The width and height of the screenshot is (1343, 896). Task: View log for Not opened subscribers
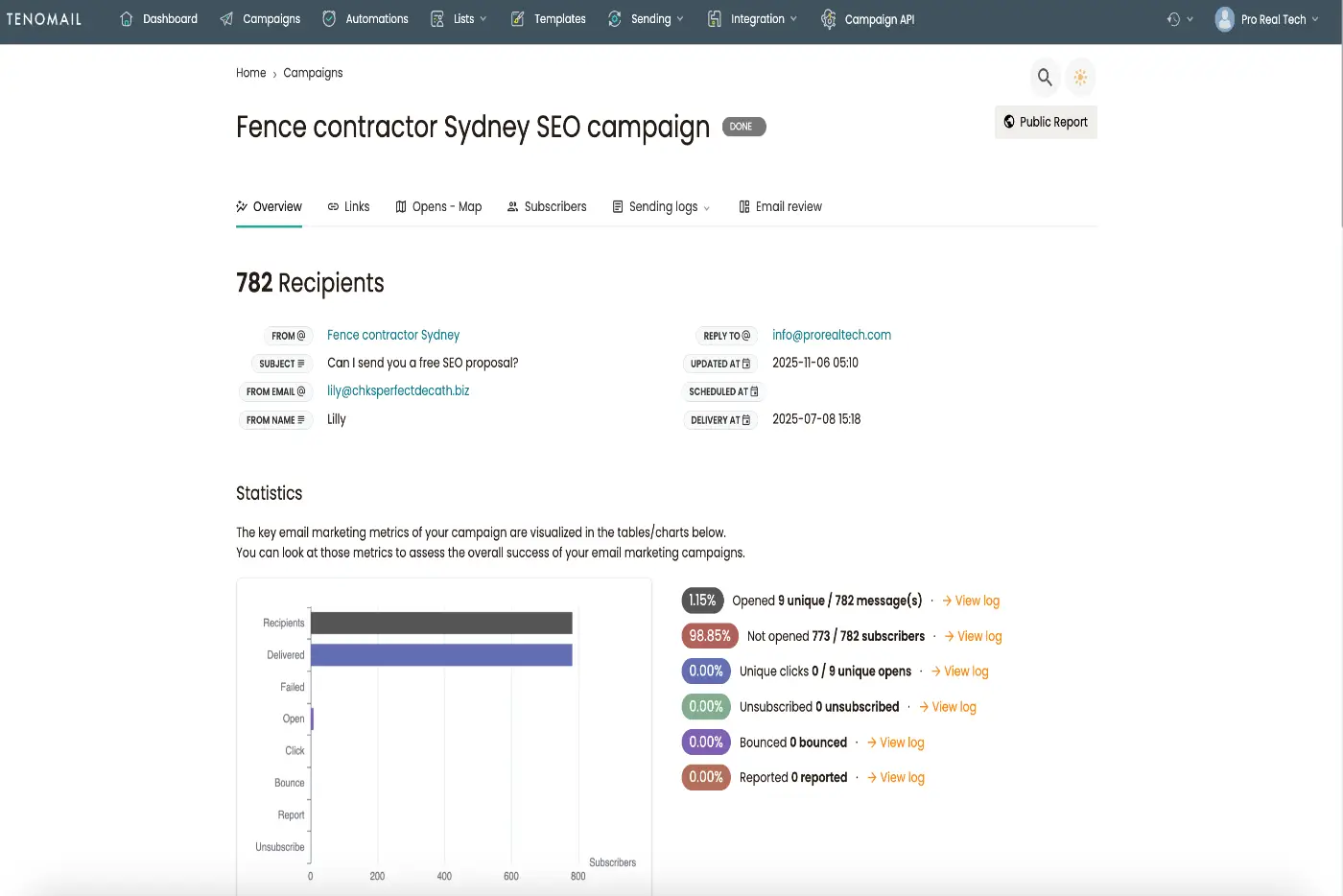[973, 637]
